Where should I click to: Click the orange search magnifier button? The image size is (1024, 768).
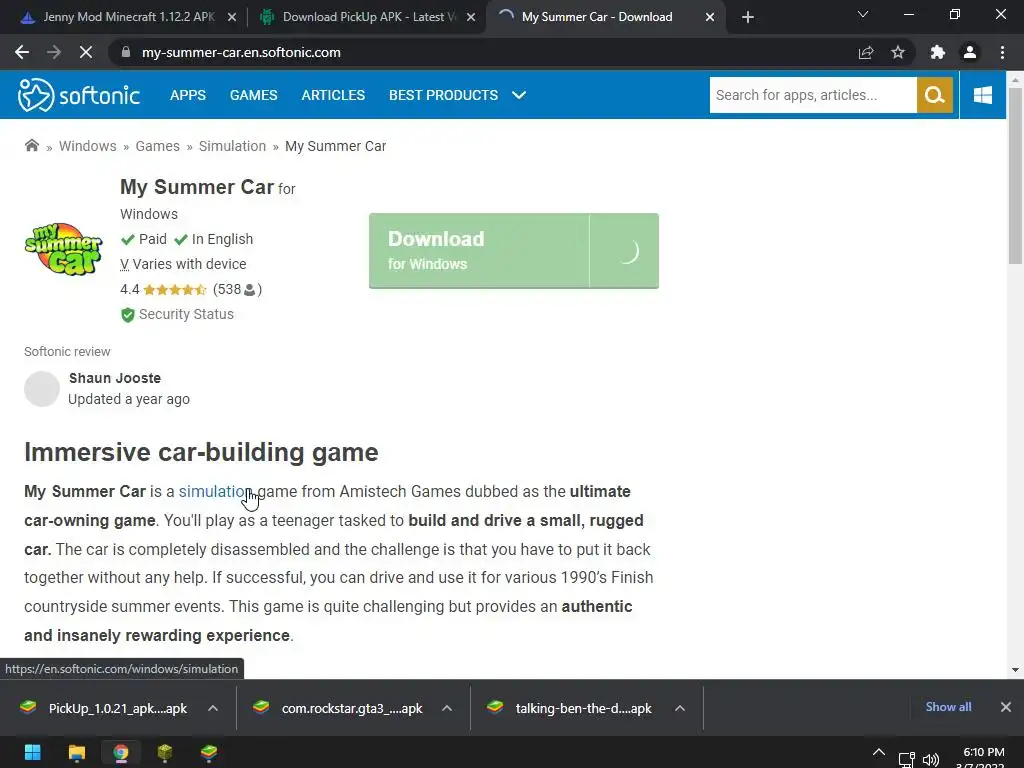tap(935, 95)
